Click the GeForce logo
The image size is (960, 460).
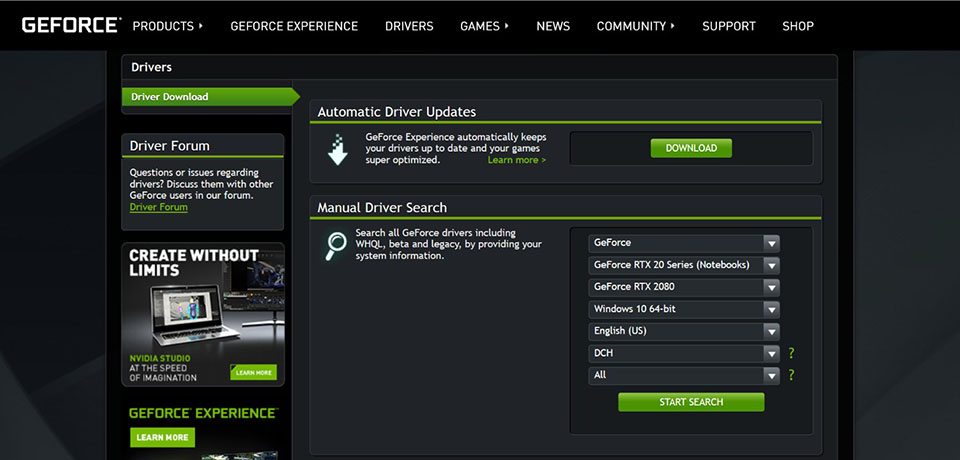tap(72, 26)
